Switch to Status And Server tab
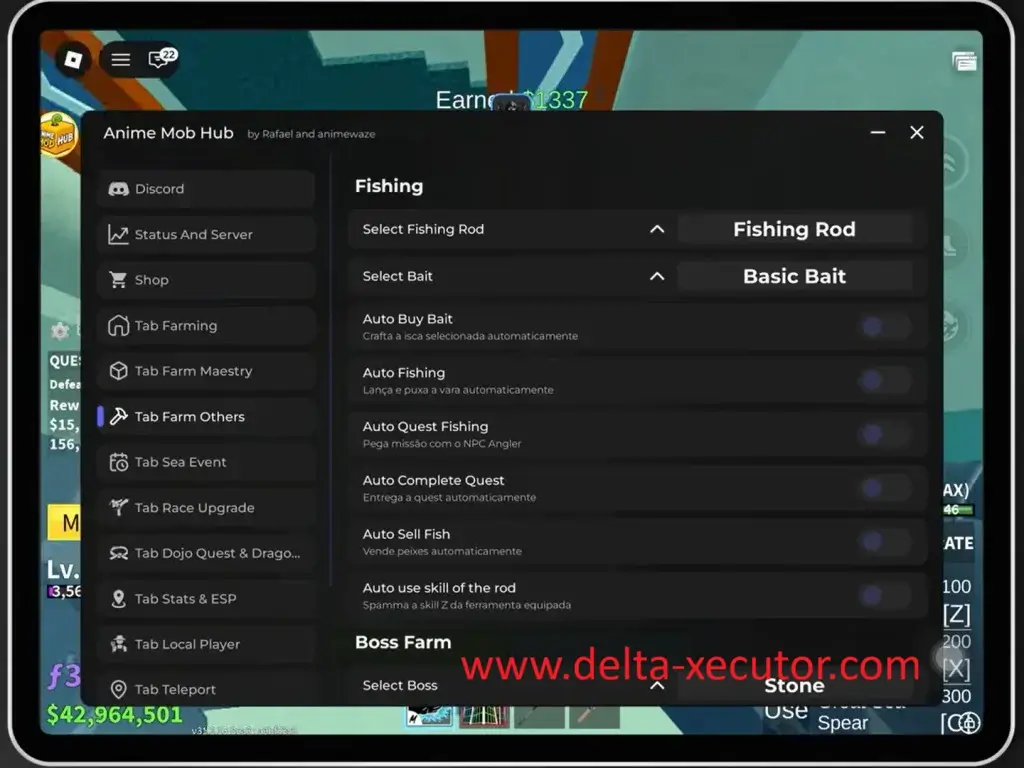 click(x=206, y=234)
